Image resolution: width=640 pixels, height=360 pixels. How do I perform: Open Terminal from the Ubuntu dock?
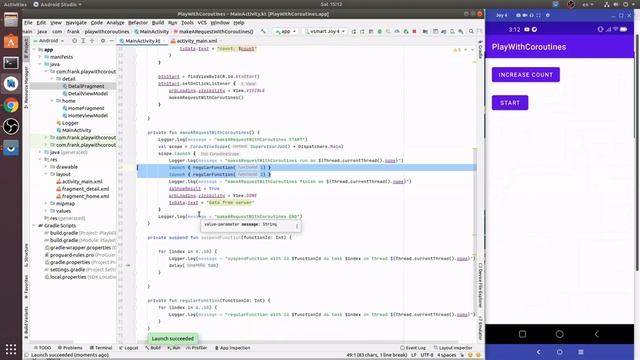point(11,63)
